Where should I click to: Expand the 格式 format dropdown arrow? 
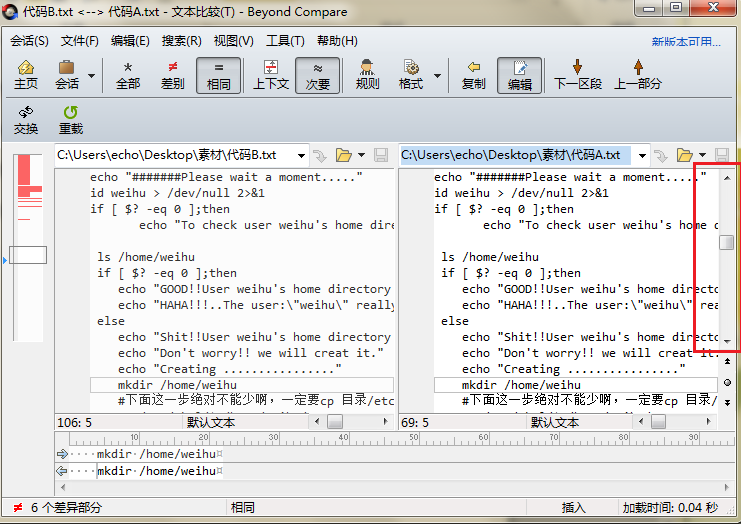437,75
